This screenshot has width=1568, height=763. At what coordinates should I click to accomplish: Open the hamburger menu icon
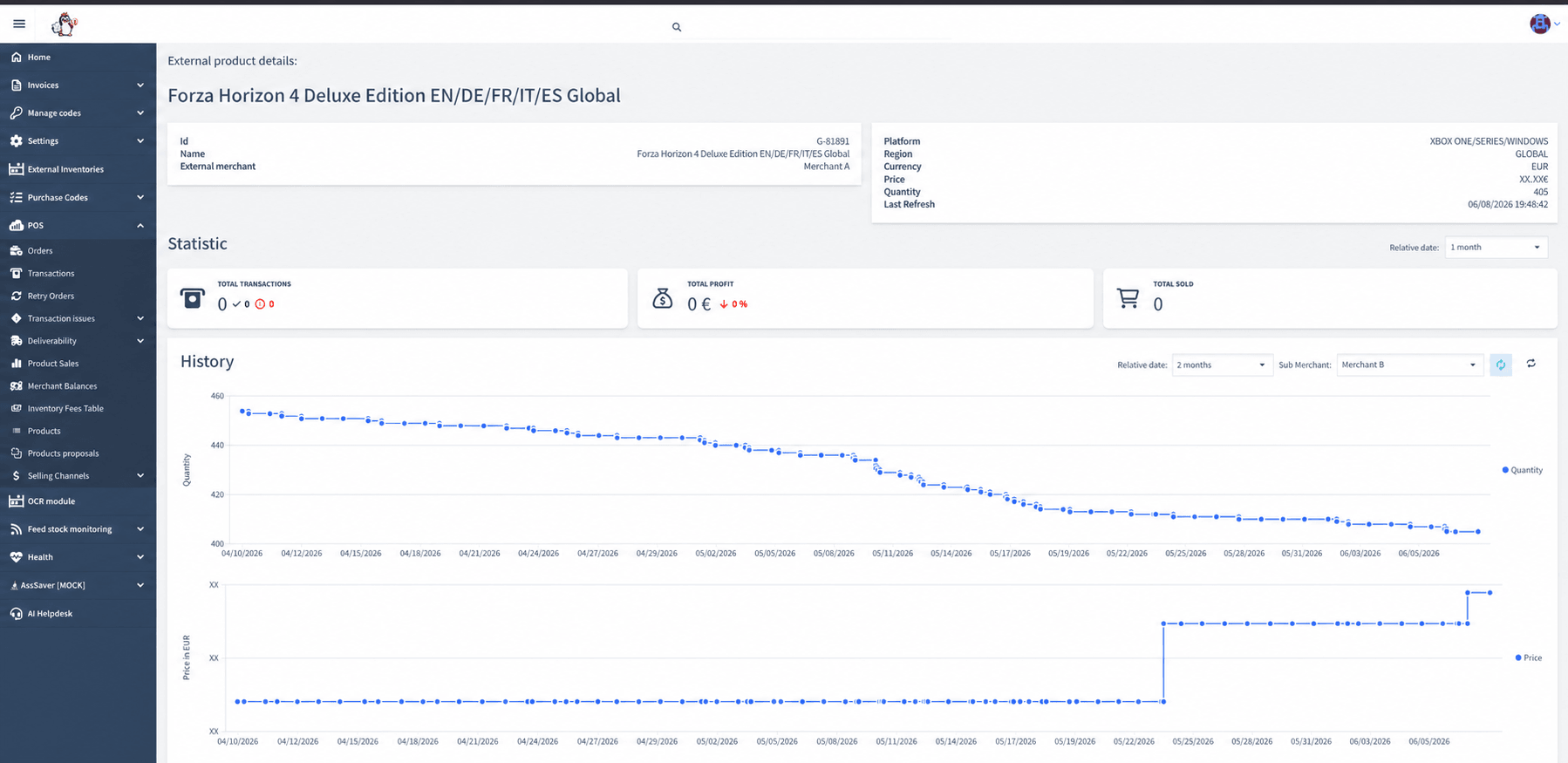pos(19,24)
